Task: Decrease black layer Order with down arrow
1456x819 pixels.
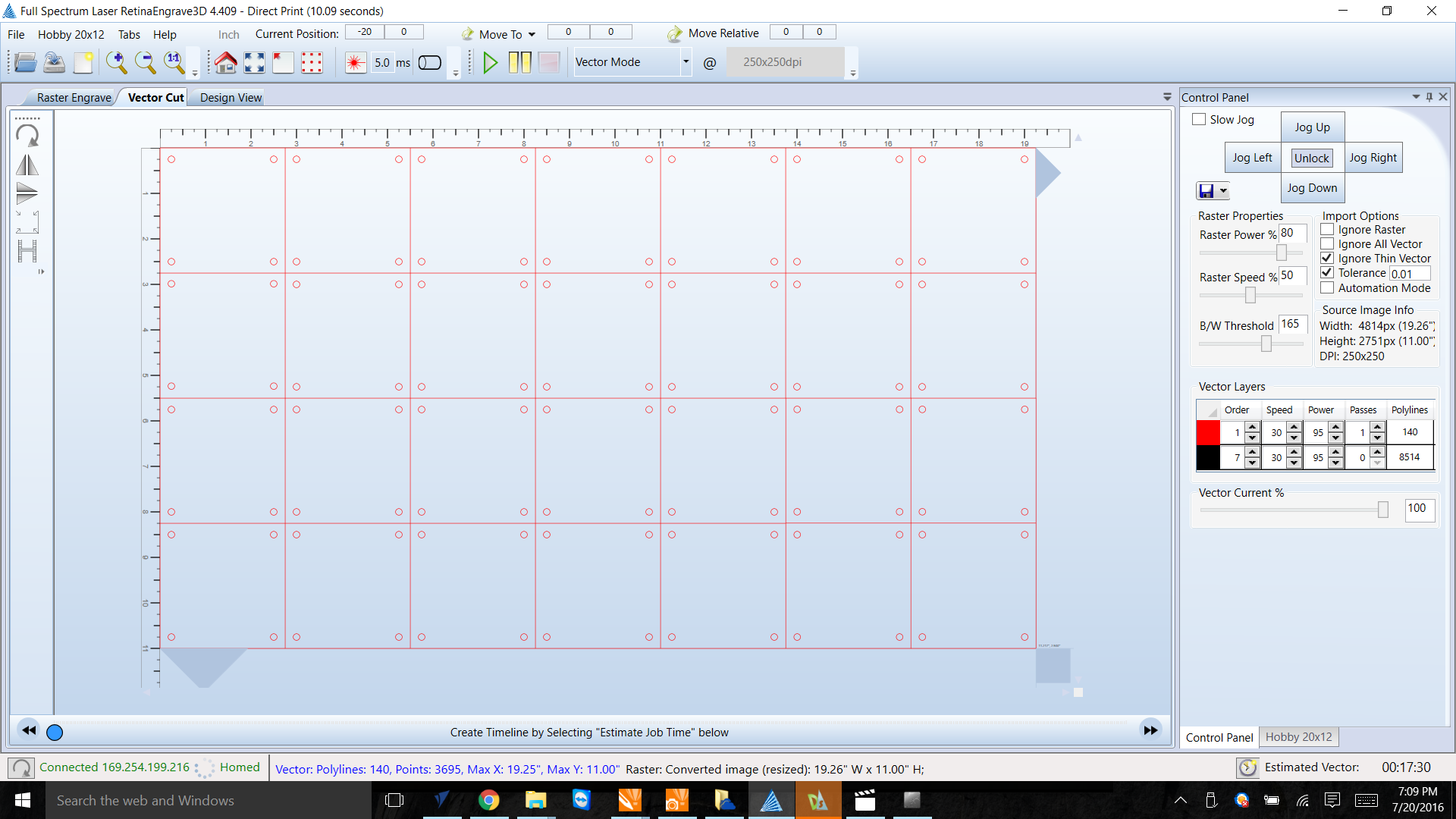Action: [x=1253, y=463]
